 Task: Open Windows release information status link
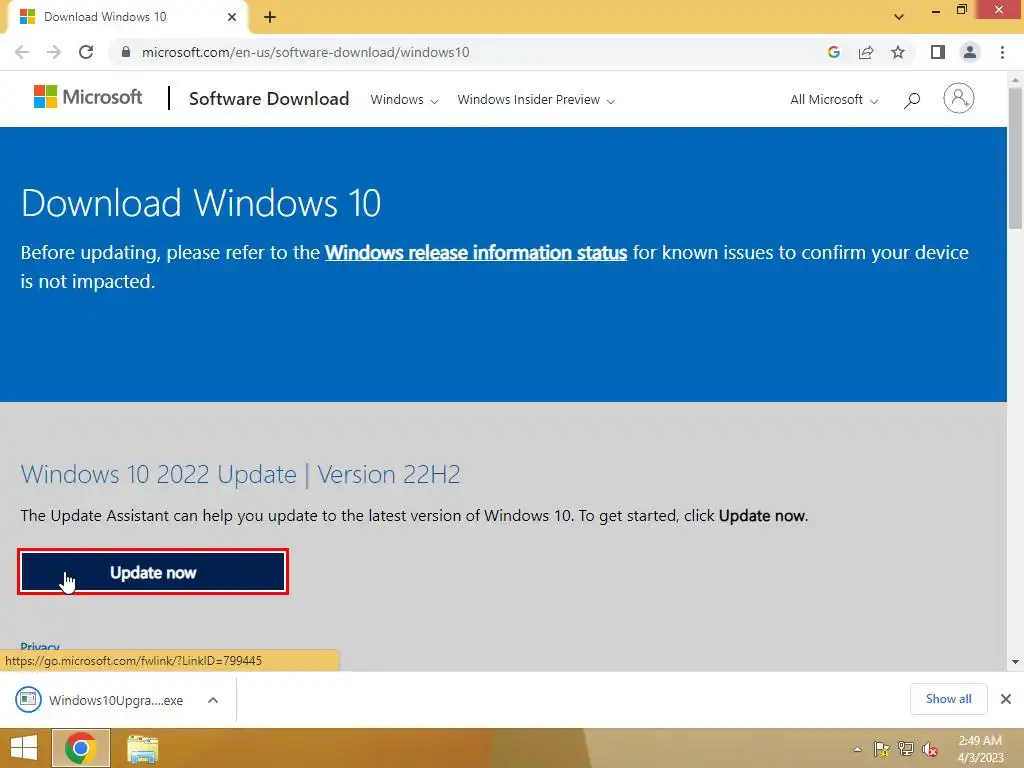pyautogui.click(x=476, y=253)
